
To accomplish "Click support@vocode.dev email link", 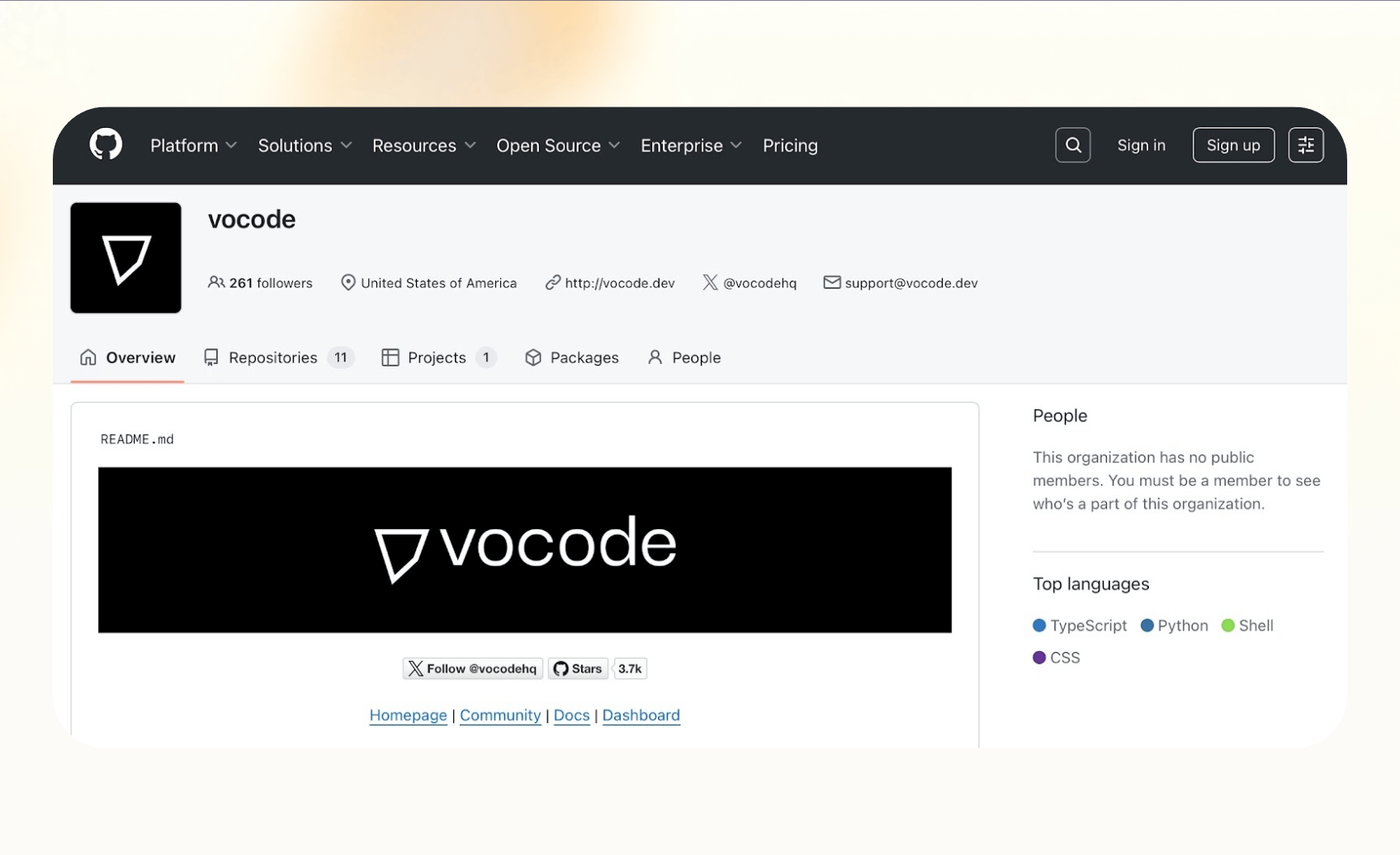I will [911, 282].
